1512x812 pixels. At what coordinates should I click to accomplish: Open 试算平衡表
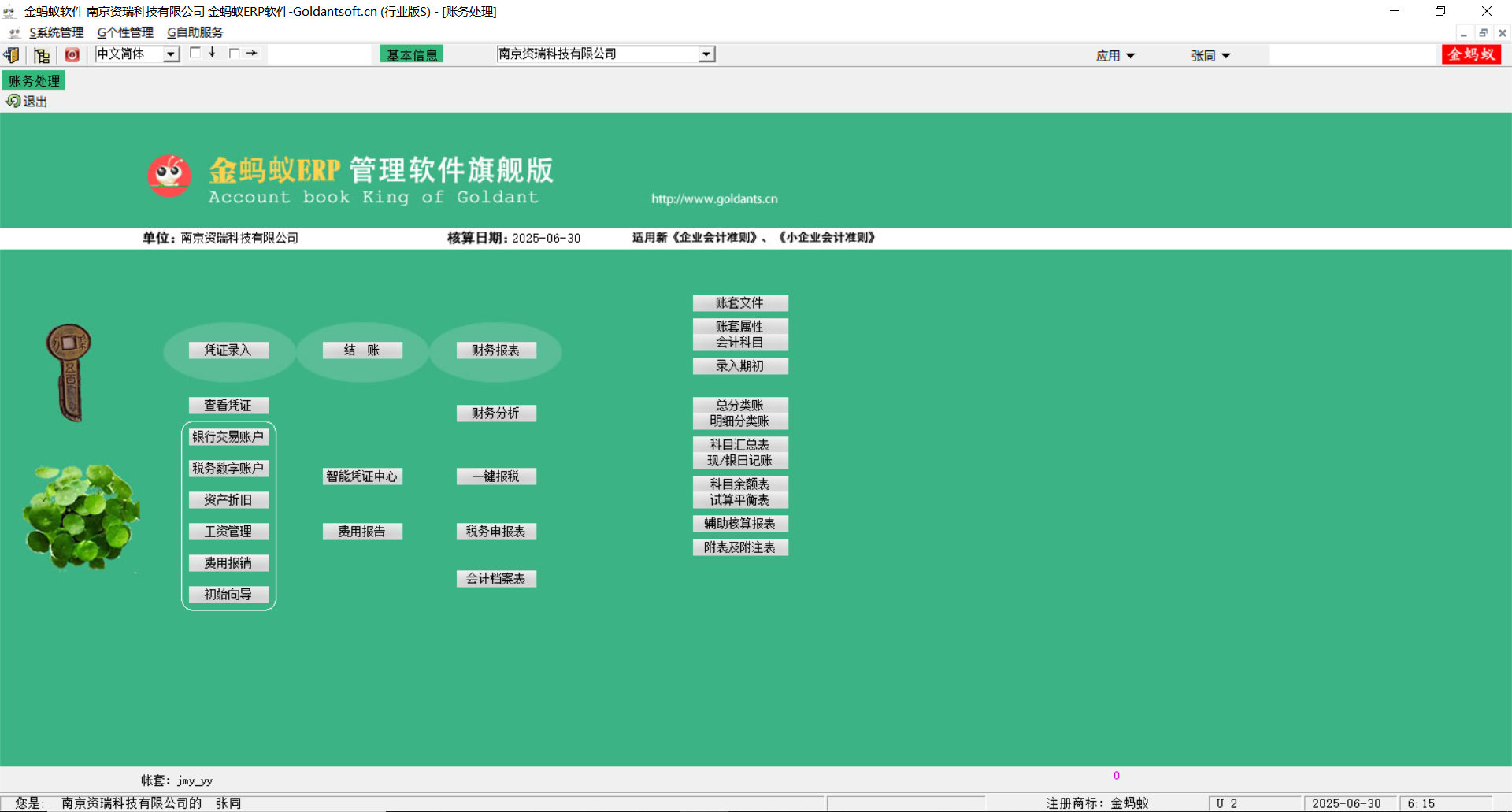(740, 500)
